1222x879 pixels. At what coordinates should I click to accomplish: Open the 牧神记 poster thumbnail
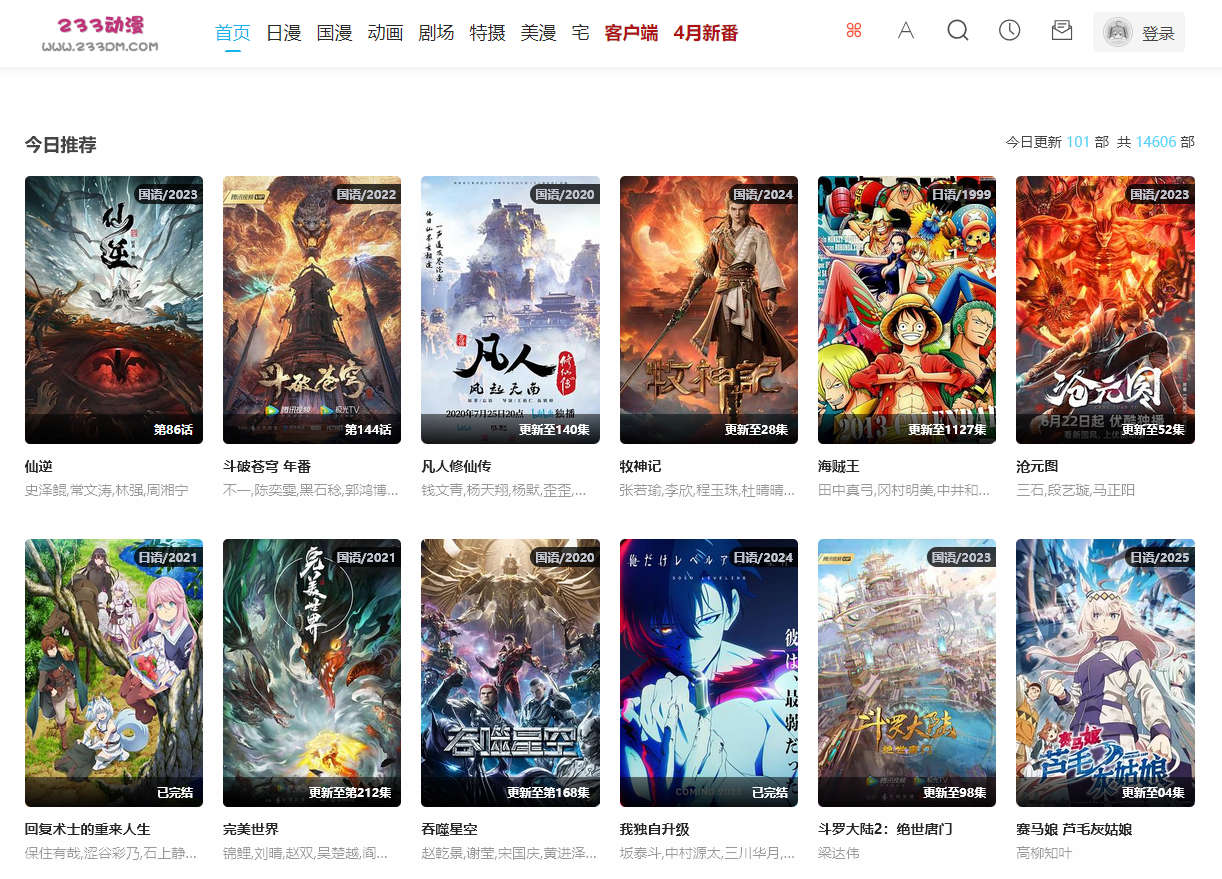point(709,310)
